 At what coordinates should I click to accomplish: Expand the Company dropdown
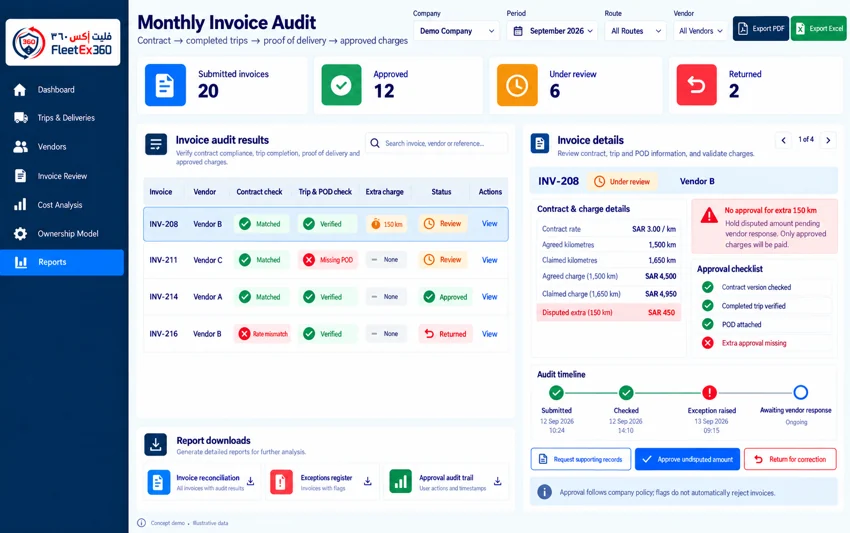456,31
